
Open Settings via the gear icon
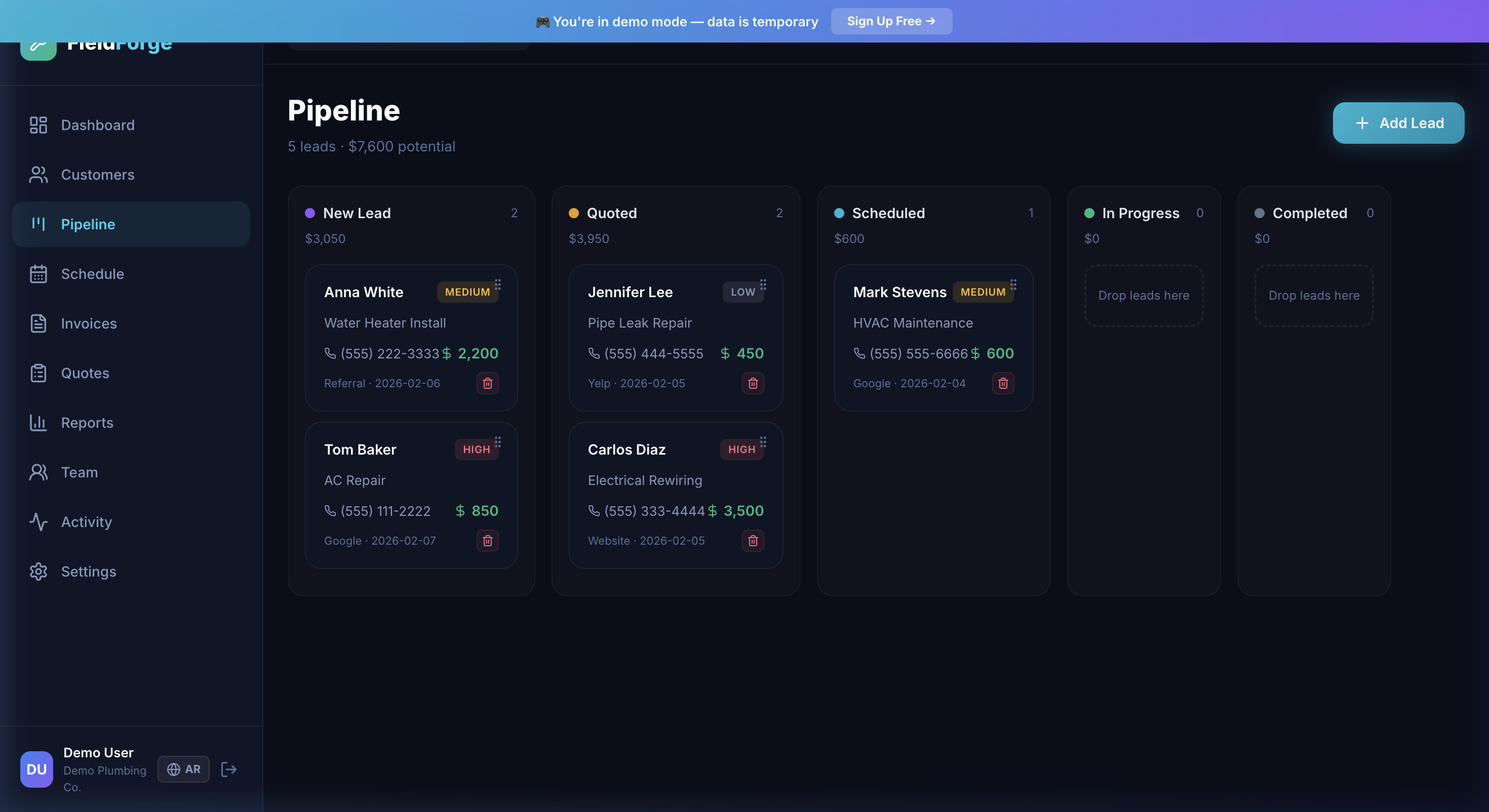click(38, 571)
